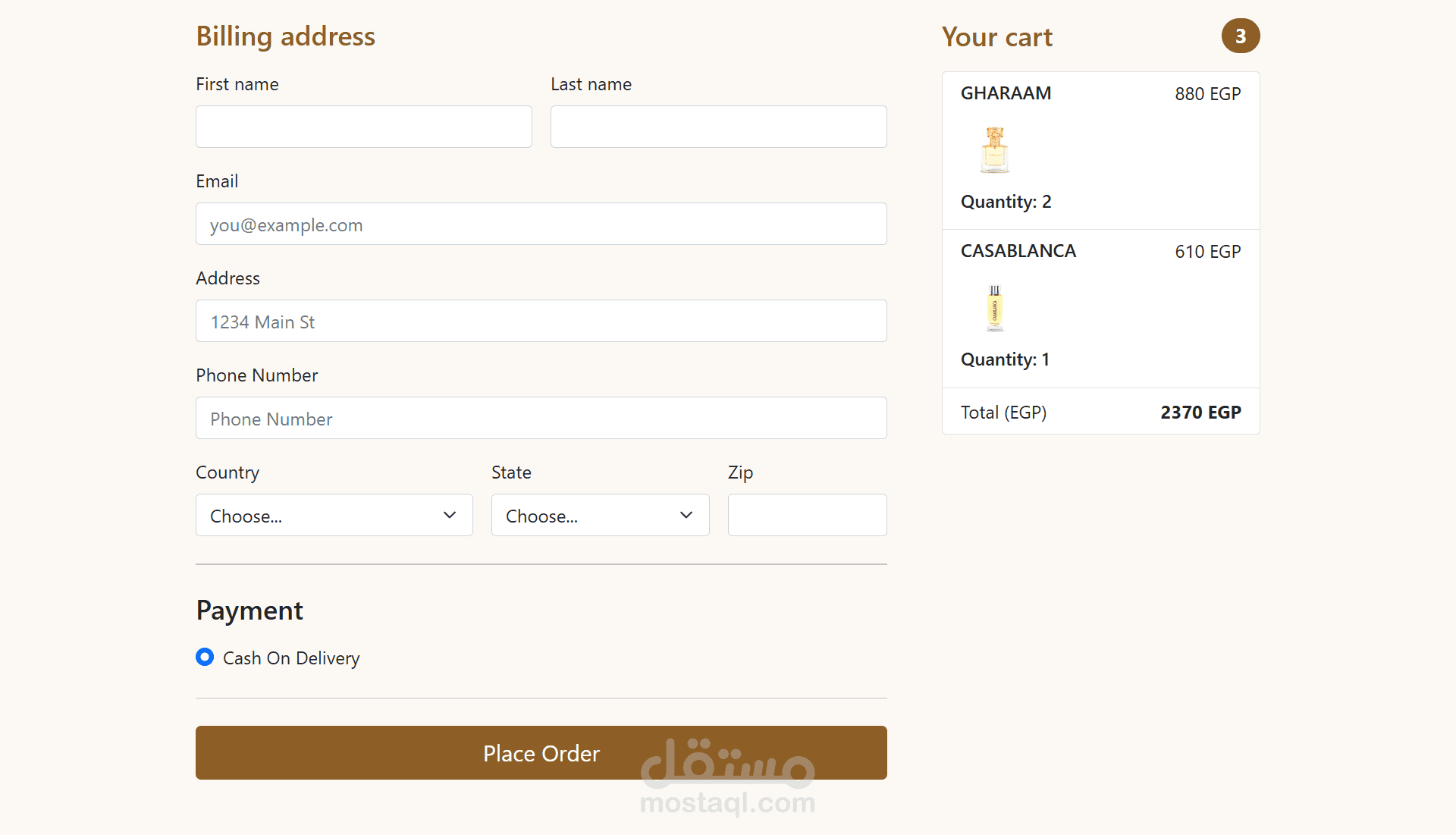Viewport: 1456px width, 835px height.
Task: Focus the Last name text box
Action: pyautogui.click(x=718, y=127)
